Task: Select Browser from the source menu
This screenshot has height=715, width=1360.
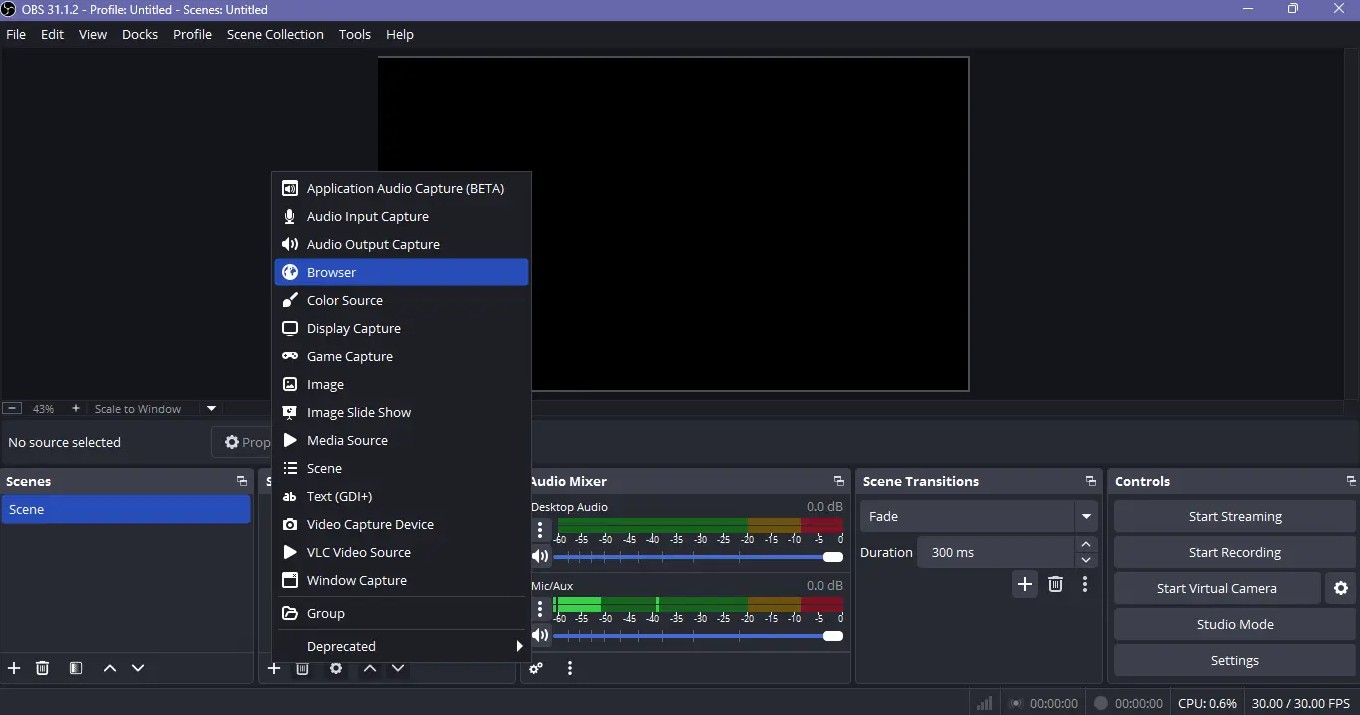Action: (401, 272)
